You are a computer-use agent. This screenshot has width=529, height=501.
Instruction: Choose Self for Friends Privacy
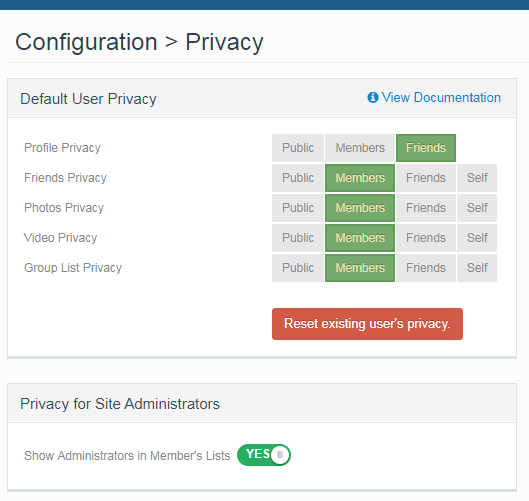[477, 178]
